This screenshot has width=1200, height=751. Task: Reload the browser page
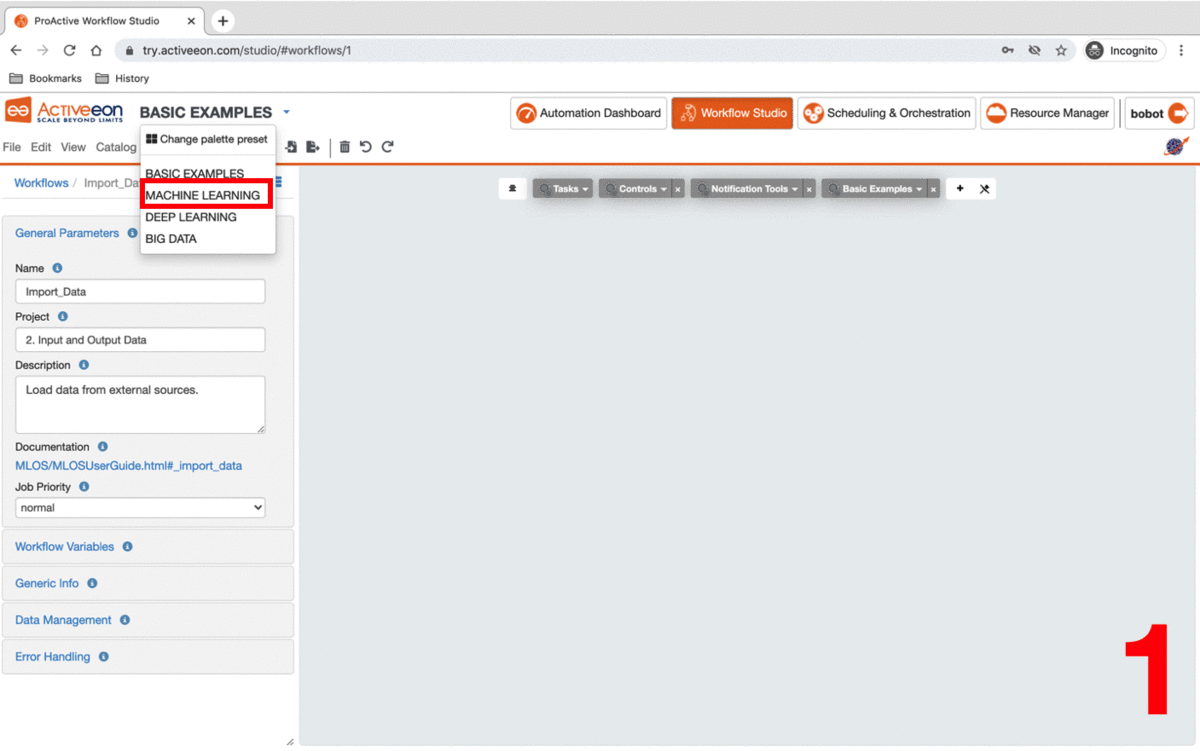point(69,50)
